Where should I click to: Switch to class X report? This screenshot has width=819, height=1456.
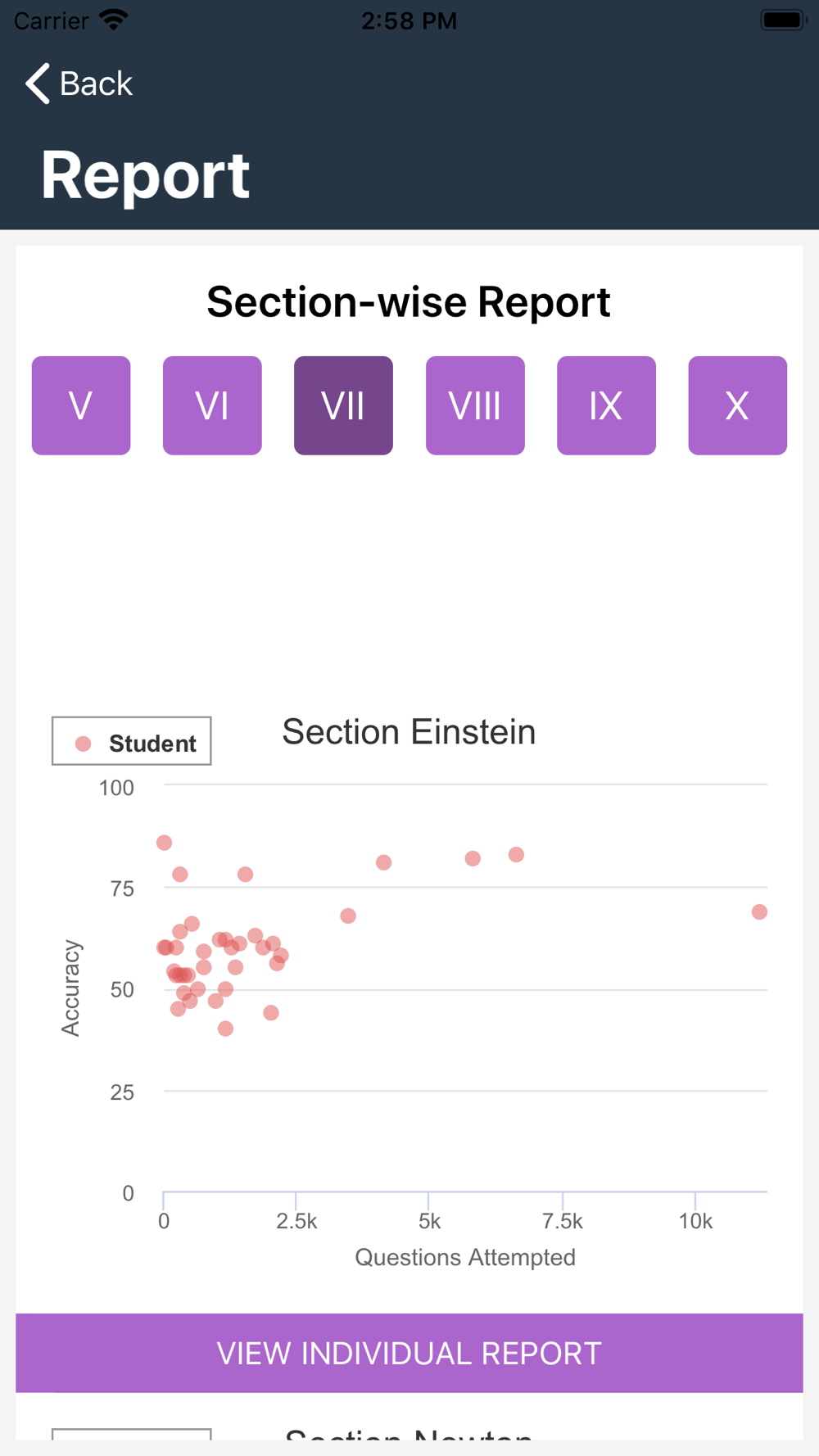tap(737, 405)
